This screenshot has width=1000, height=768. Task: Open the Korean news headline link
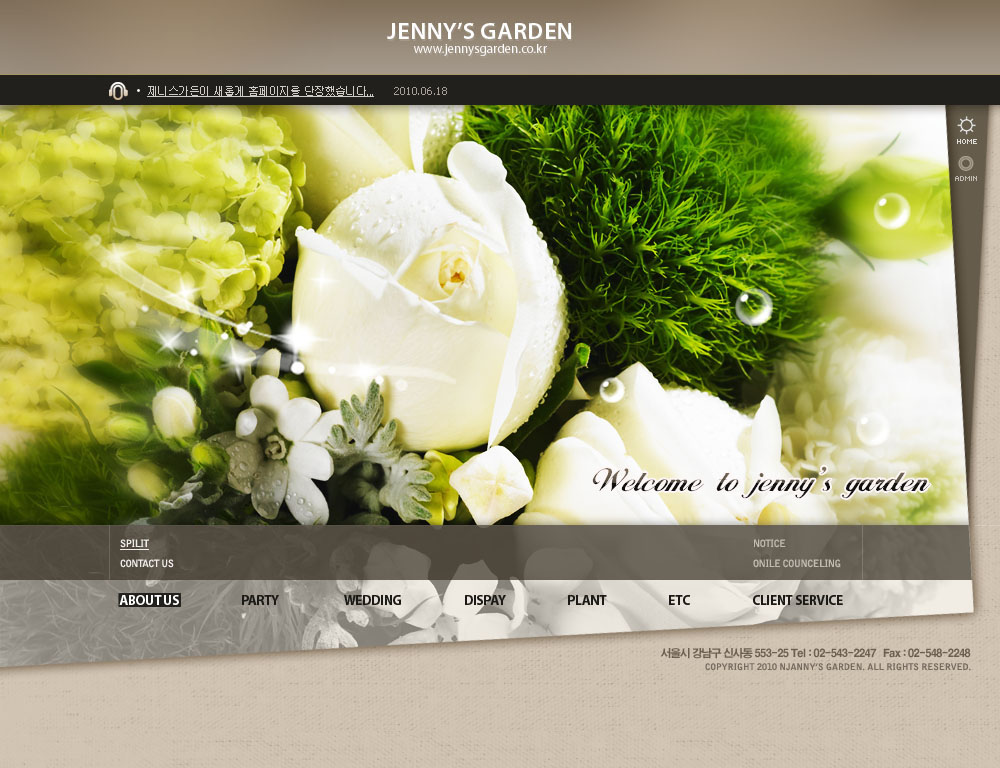click(260, 91)
